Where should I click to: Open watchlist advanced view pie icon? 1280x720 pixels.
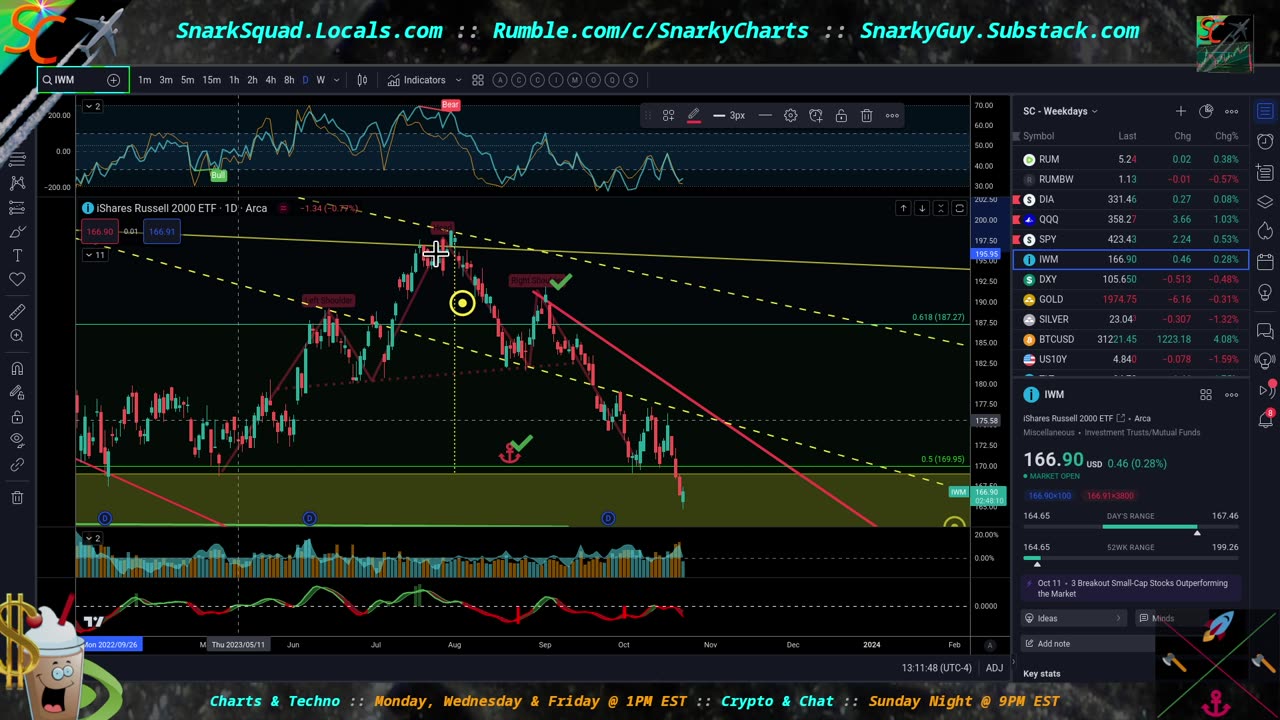(x=1206, y=111)
